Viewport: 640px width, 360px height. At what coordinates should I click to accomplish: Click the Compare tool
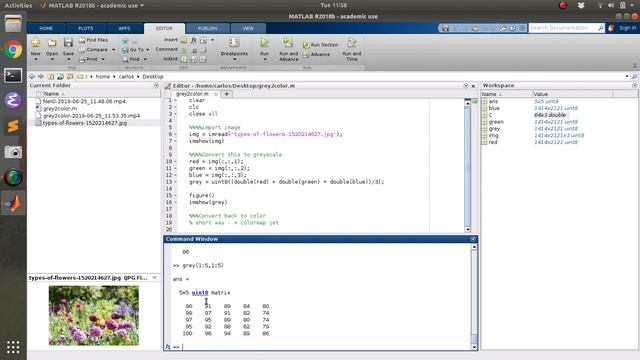click(x=93, y=50)
